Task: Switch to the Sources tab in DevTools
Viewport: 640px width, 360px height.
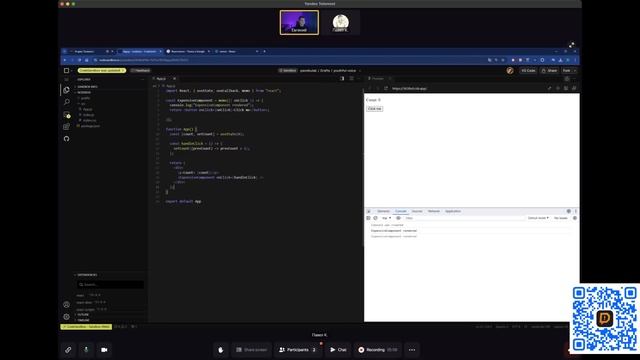Action: point(417,211)
